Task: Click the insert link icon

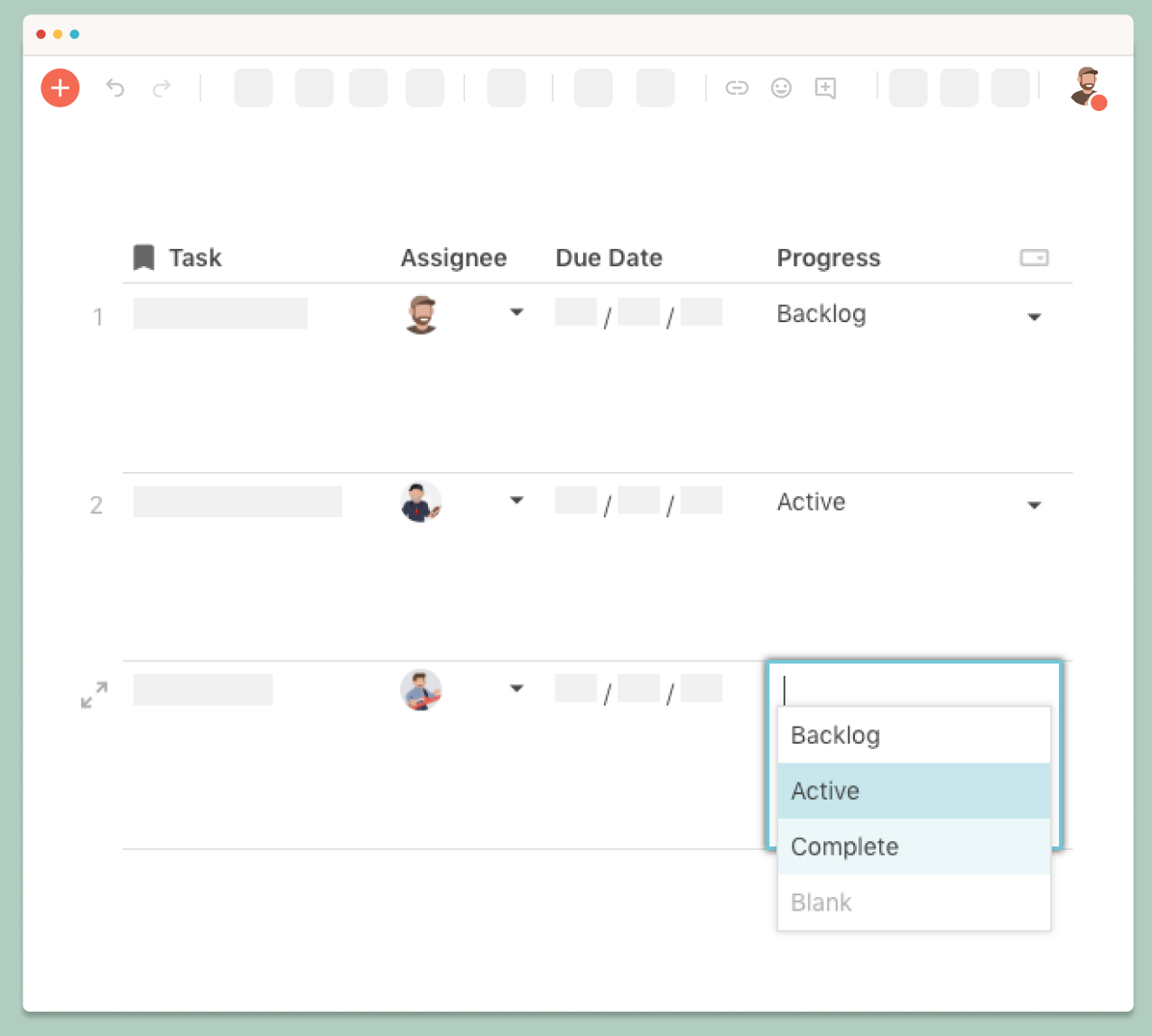Action: pyautogui.click(x=737, y=88)
